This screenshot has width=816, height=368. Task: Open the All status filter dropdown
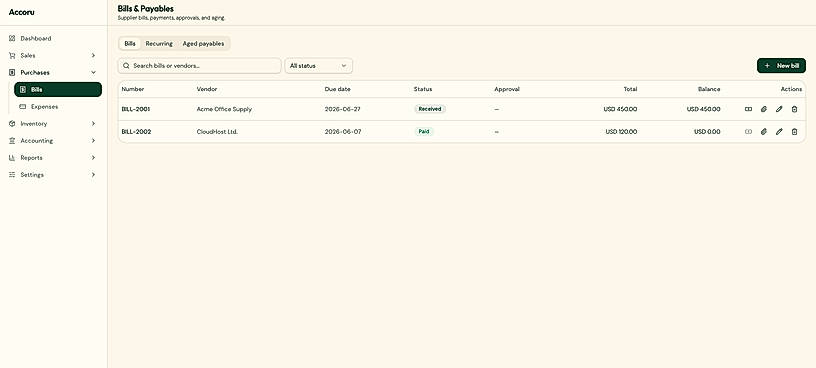click(x=318, y=66)
